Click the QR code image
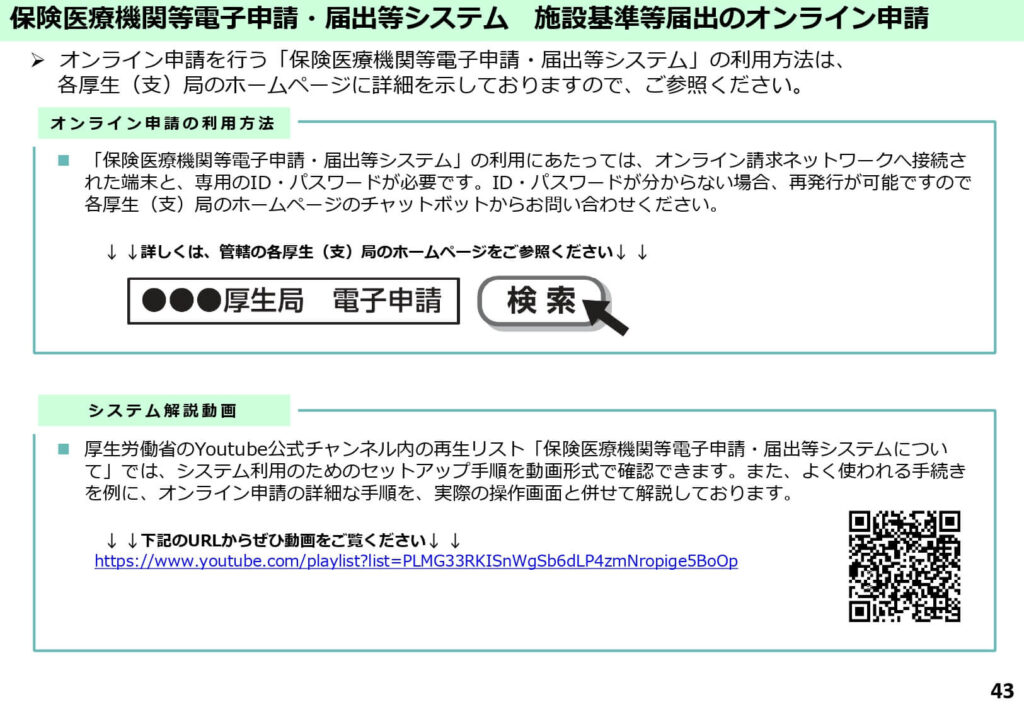The image size is (1024, 709). point(904,566)
